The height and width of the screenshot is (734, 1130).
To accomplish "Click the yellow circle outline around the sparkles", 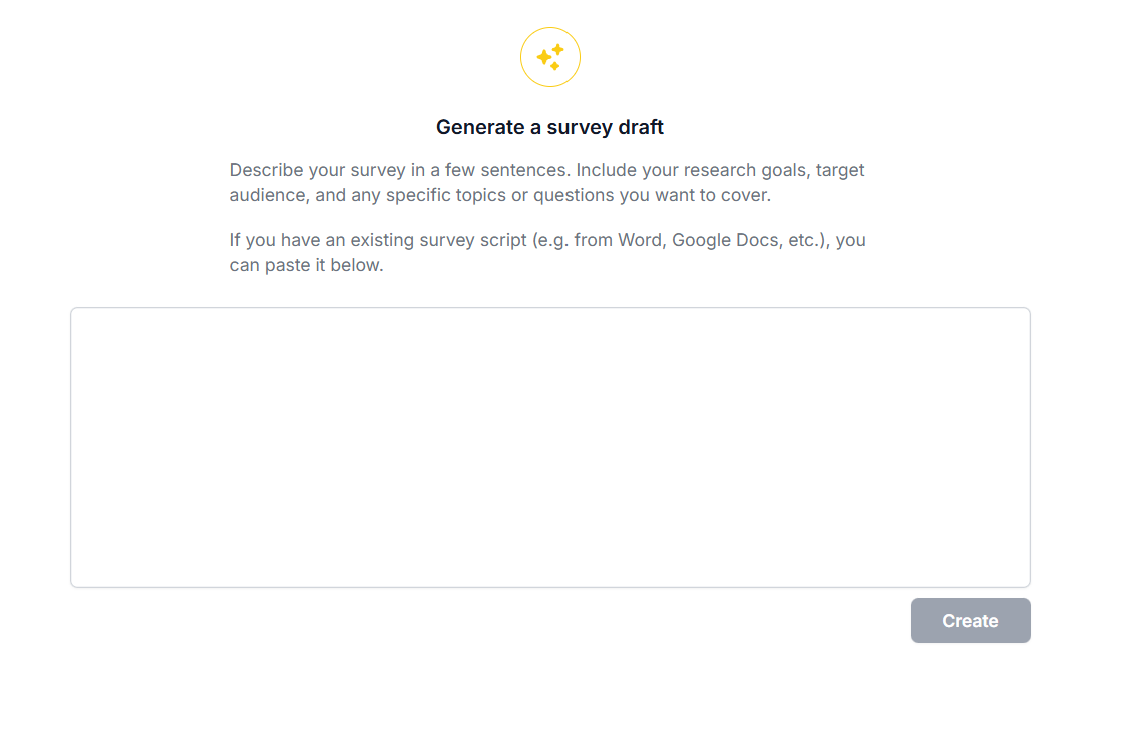I will tap(550, 28).
